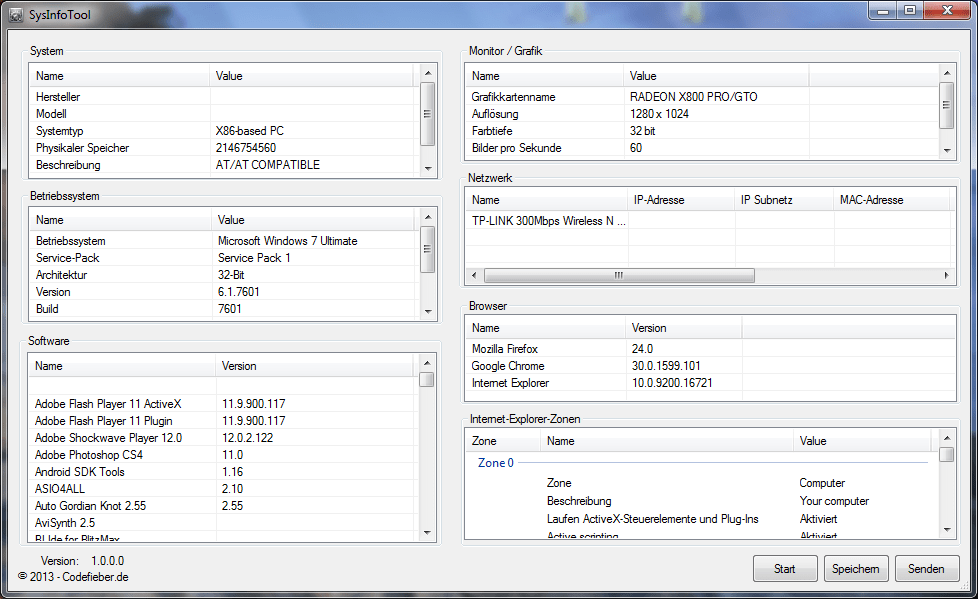The image size is (978, 599).
Task: Click the SysInfoTool title bar icon
Action: [16, 14]
